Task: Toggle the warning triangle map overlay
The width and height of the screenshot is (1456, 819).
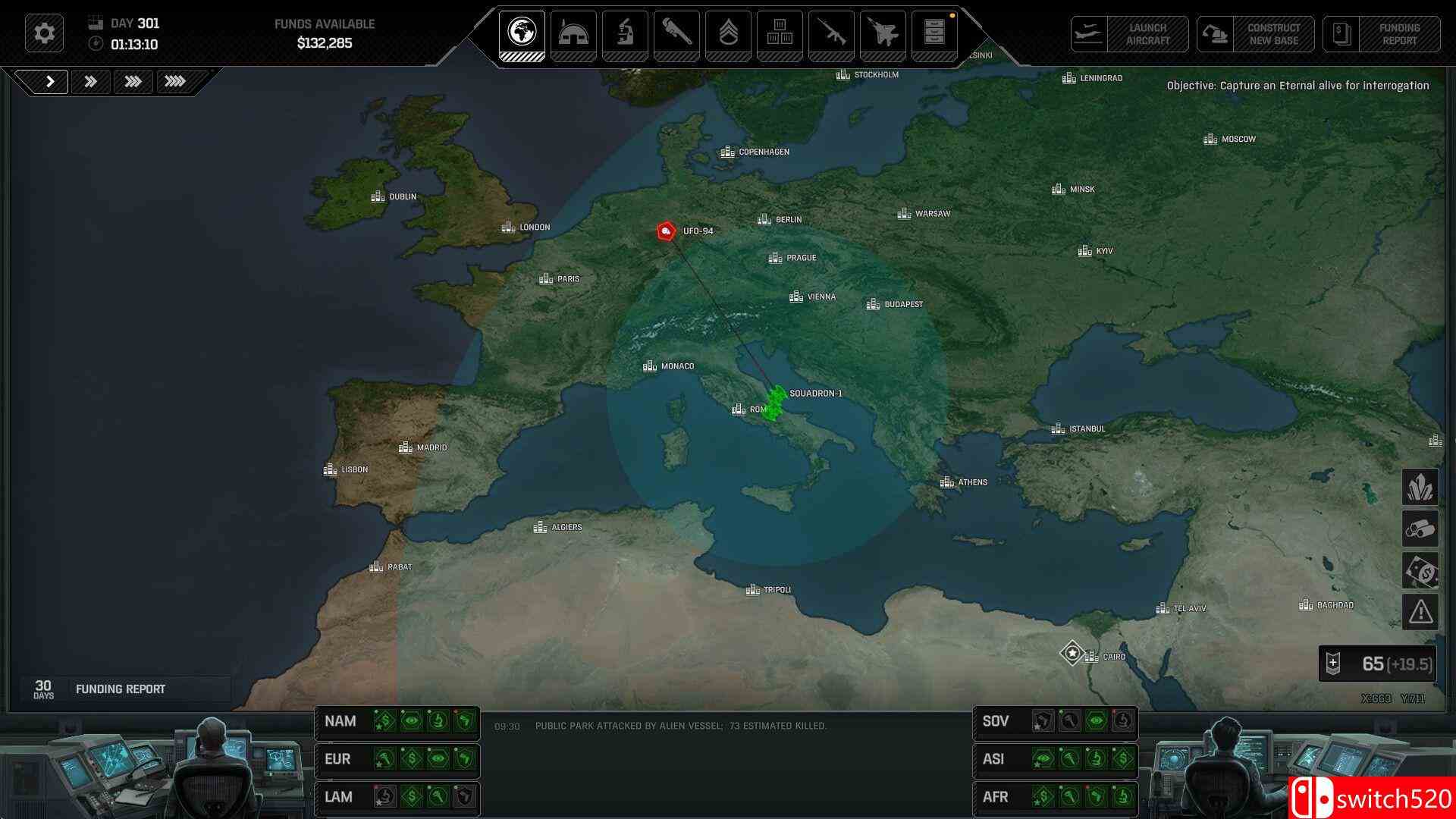Action: coord(1420,611)
